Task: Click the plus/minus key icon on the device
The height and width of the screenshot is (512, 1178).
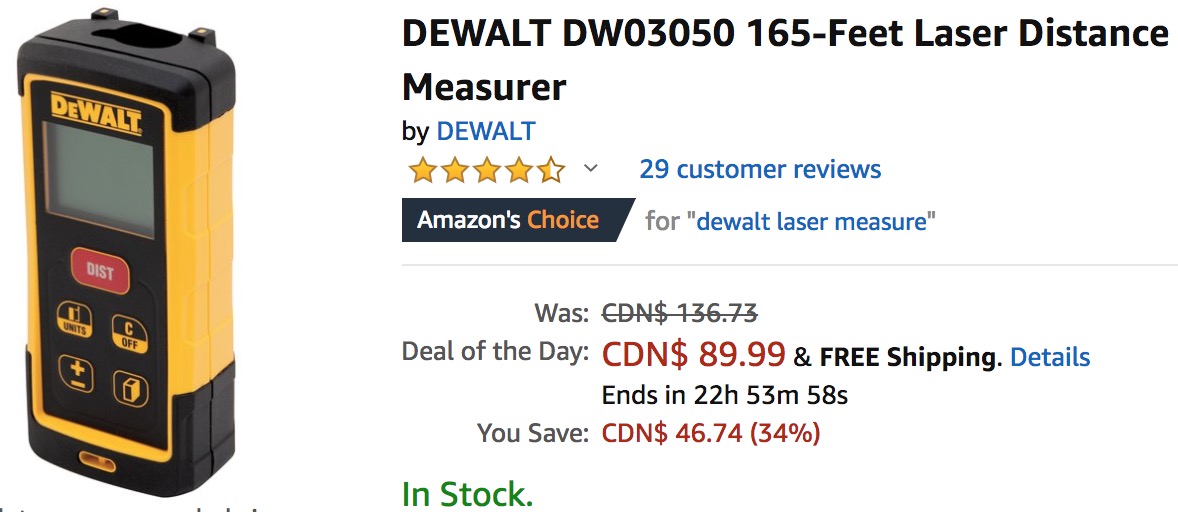Action: [x=77, y=373]
